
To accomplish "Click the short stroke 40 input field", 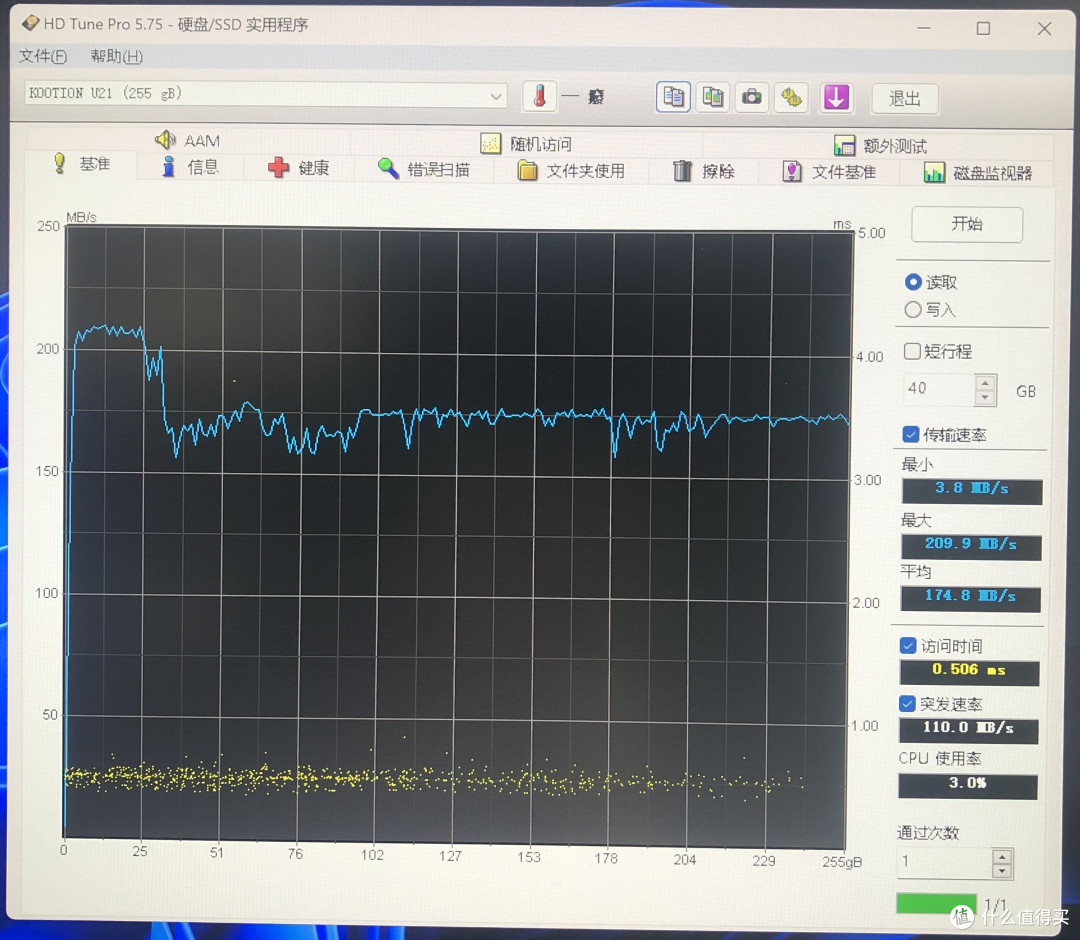I will pos(939,389).
